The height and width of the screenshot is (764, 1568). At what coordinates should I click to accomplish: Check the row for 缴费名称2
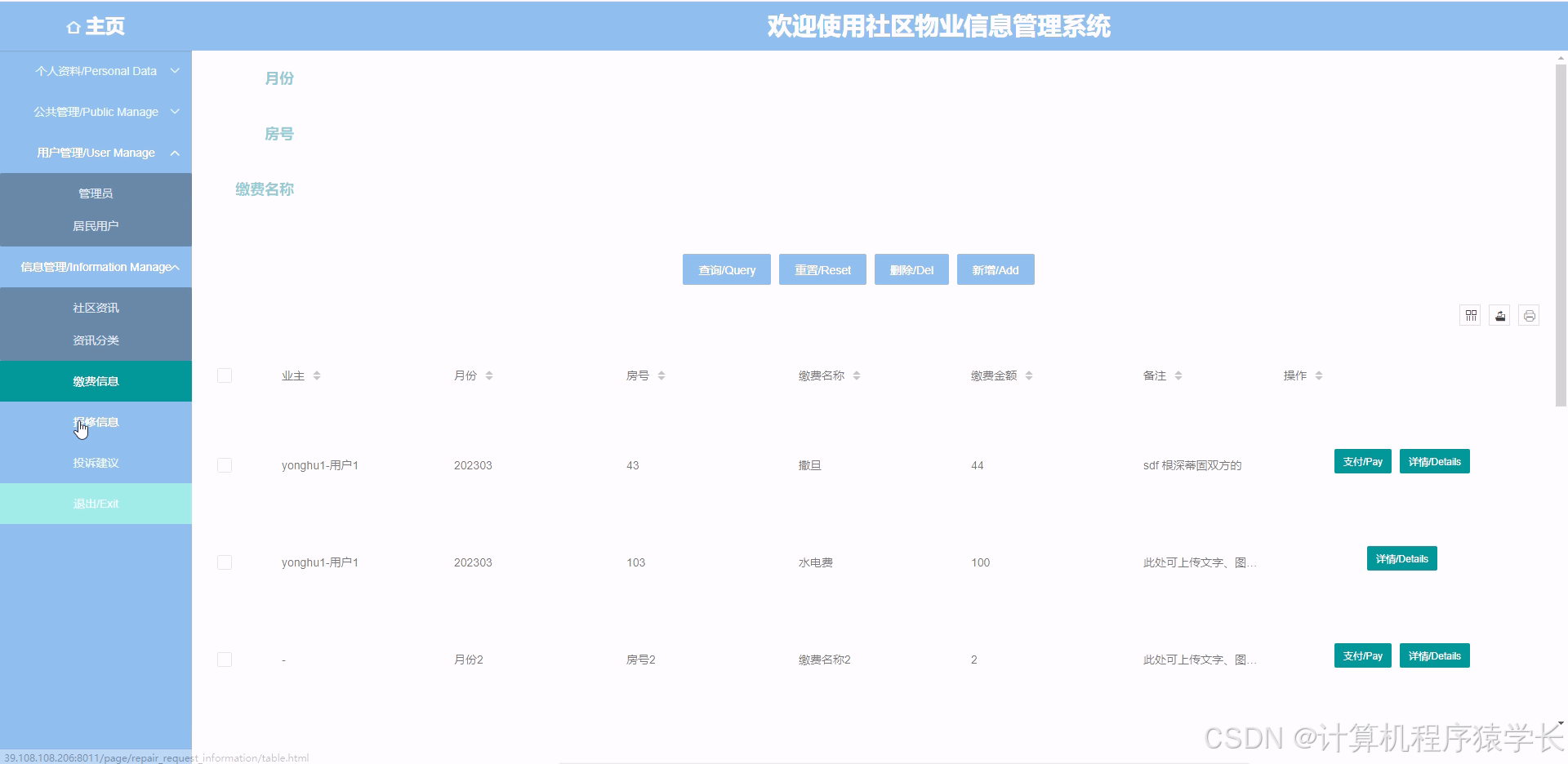tap(225, 660)
